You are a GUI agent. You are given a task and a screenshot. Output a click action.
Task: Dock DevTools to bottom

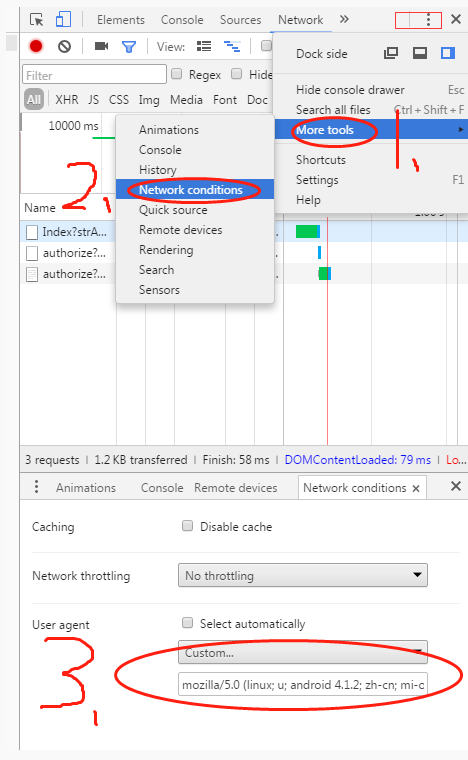pos(420,53)
